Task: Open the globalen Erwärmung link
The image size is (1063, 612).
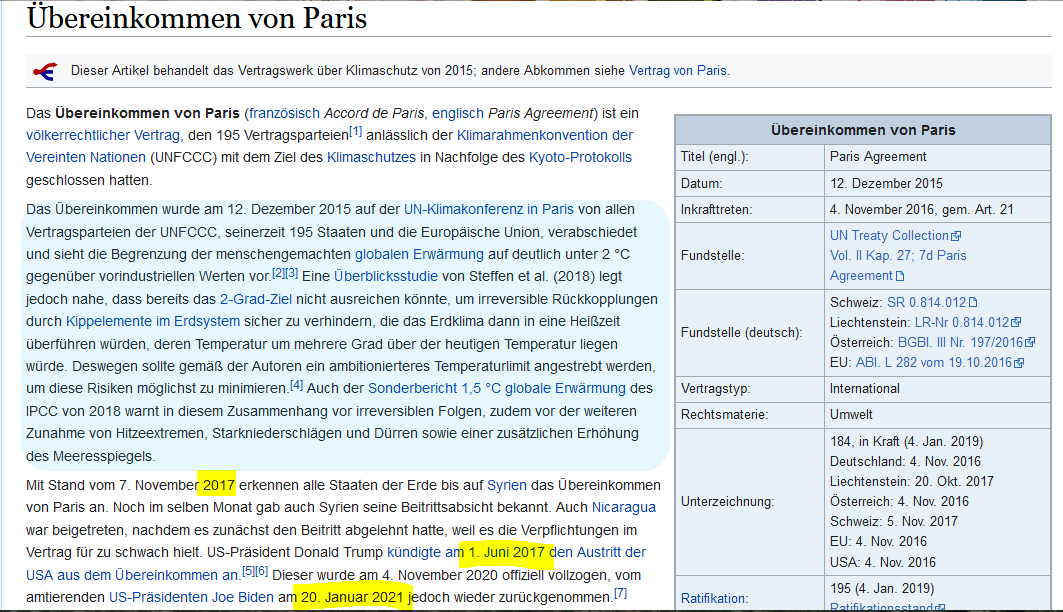Action: 419,254
